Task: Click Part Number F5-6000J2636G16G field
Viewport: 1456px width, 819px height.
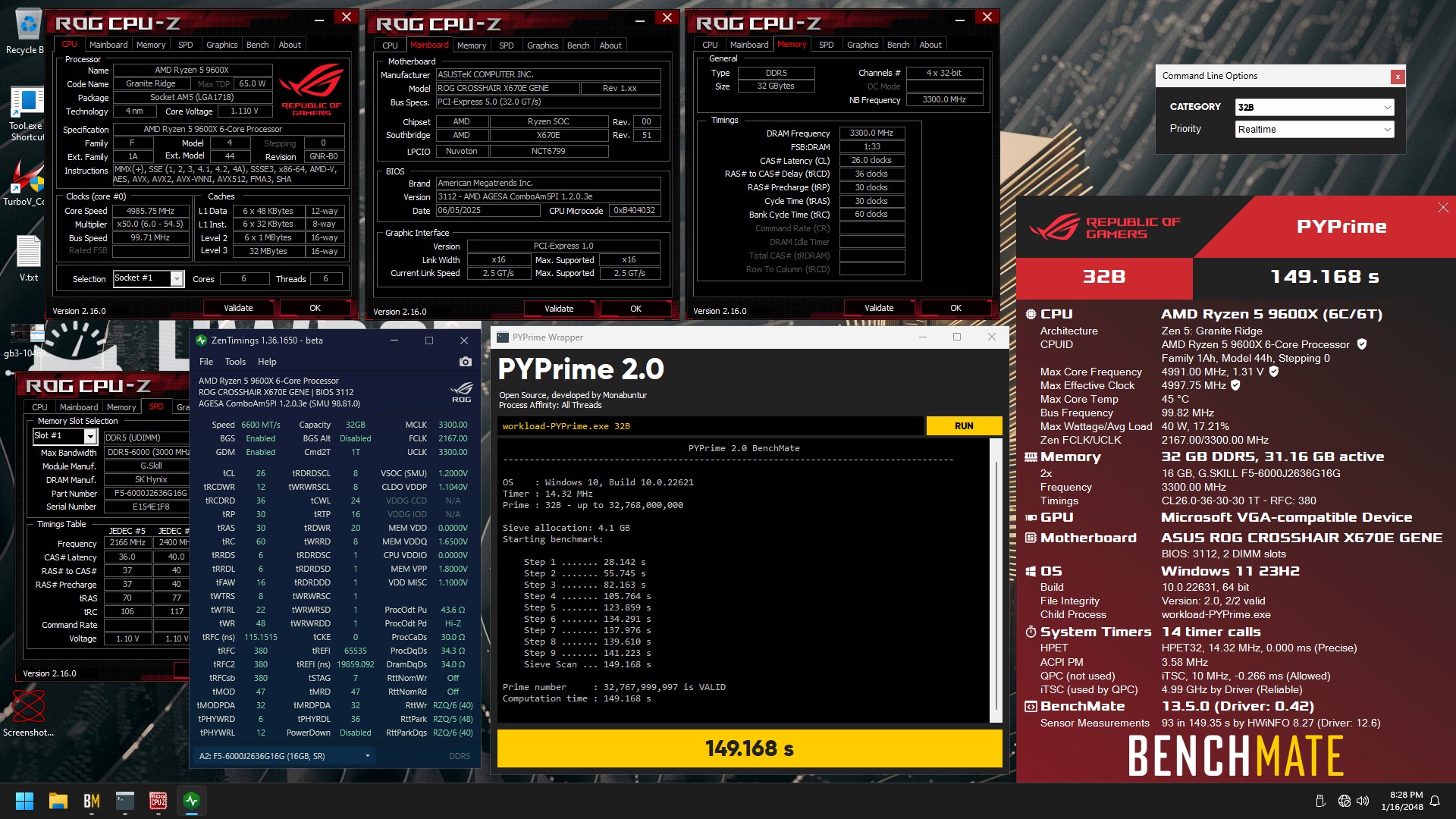Action: pos(146,493)
